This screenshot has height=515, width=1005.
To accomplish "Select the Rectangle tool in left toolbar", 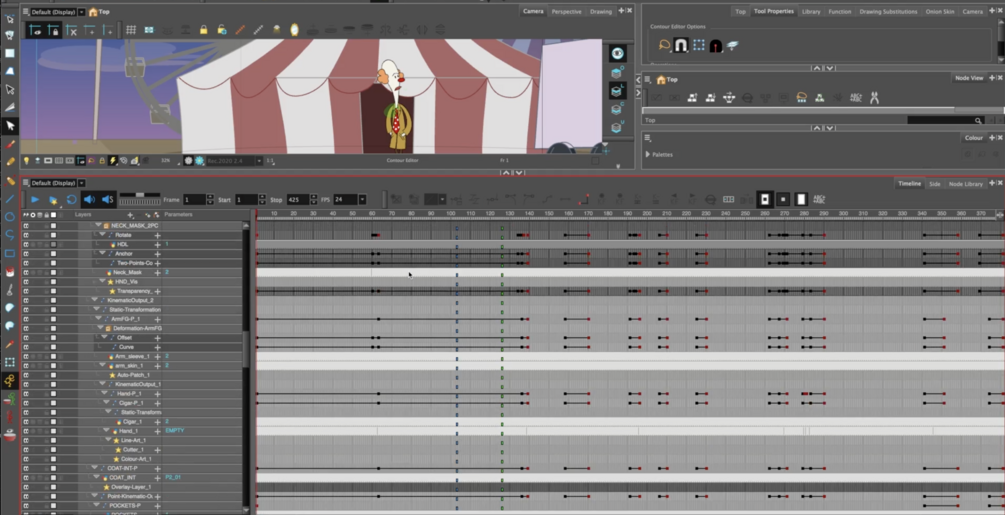I will click(x=10, y=254).
